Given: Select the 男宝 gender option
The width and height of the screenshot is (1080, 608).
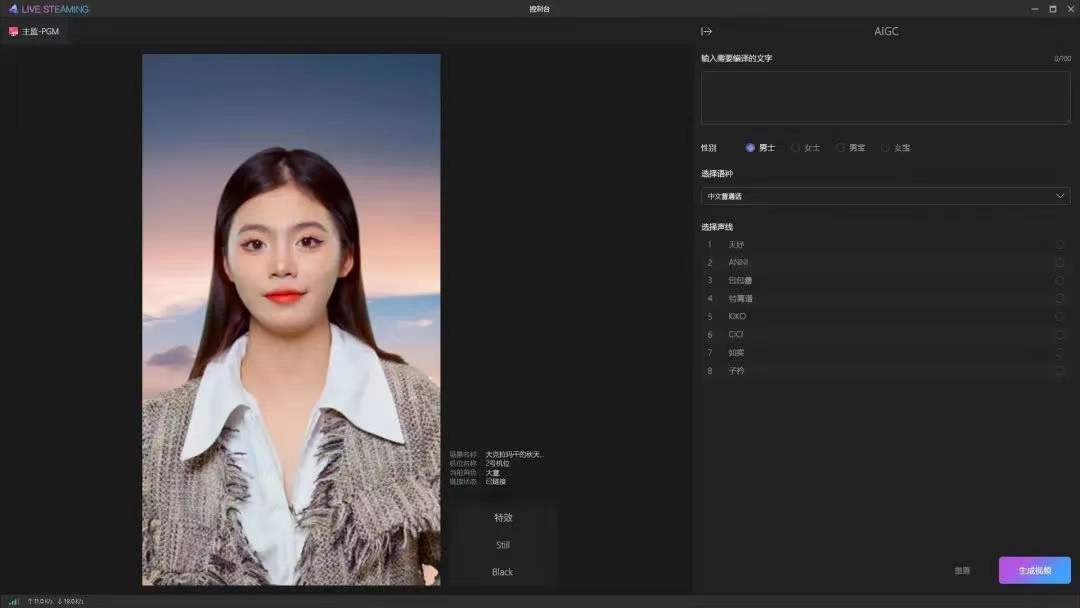Looking at the screenshot, I should pos(841,147).
